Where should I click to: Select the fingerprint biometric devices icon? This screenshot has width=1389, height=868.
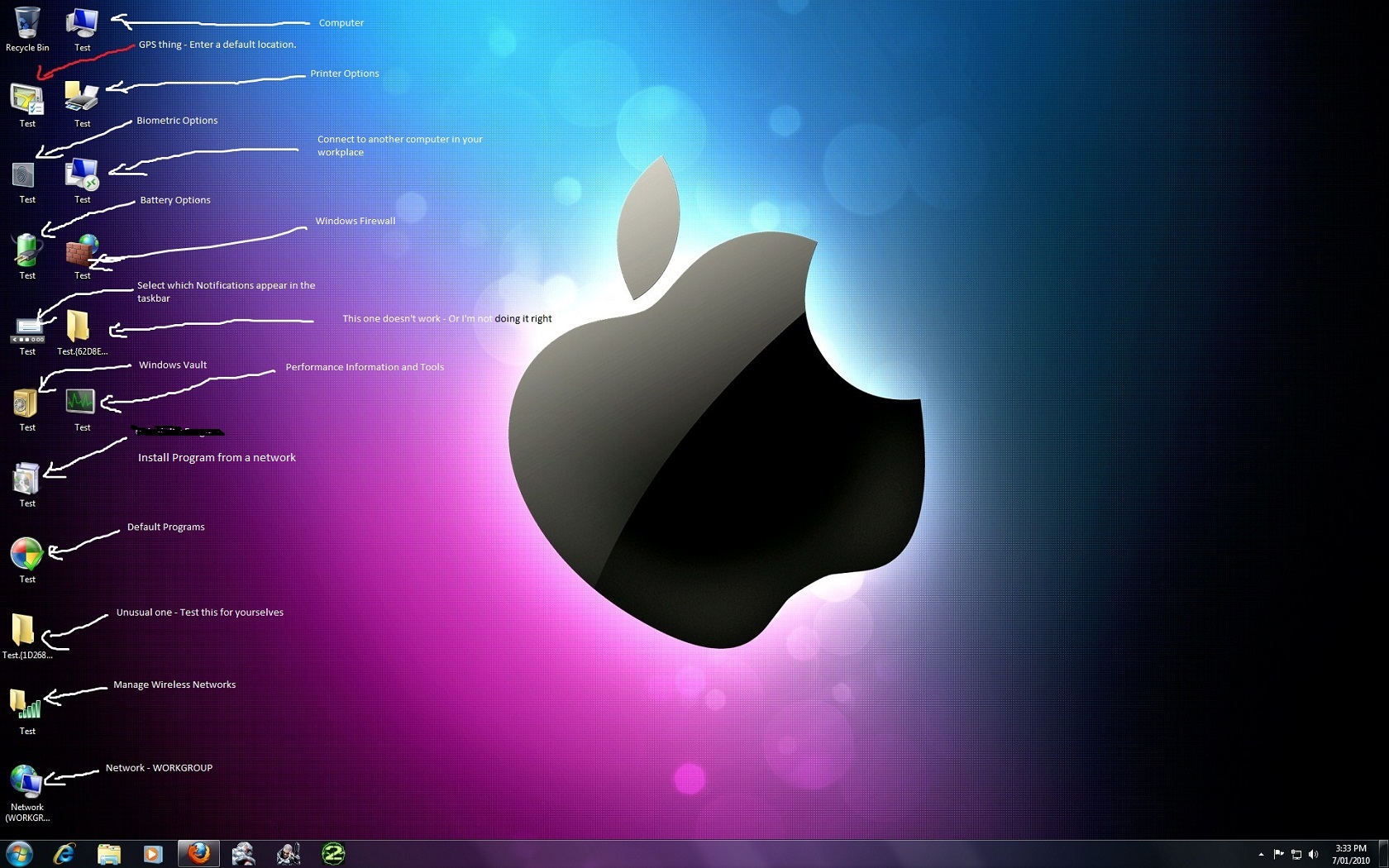pyautogui.click(x=27, y=180)
